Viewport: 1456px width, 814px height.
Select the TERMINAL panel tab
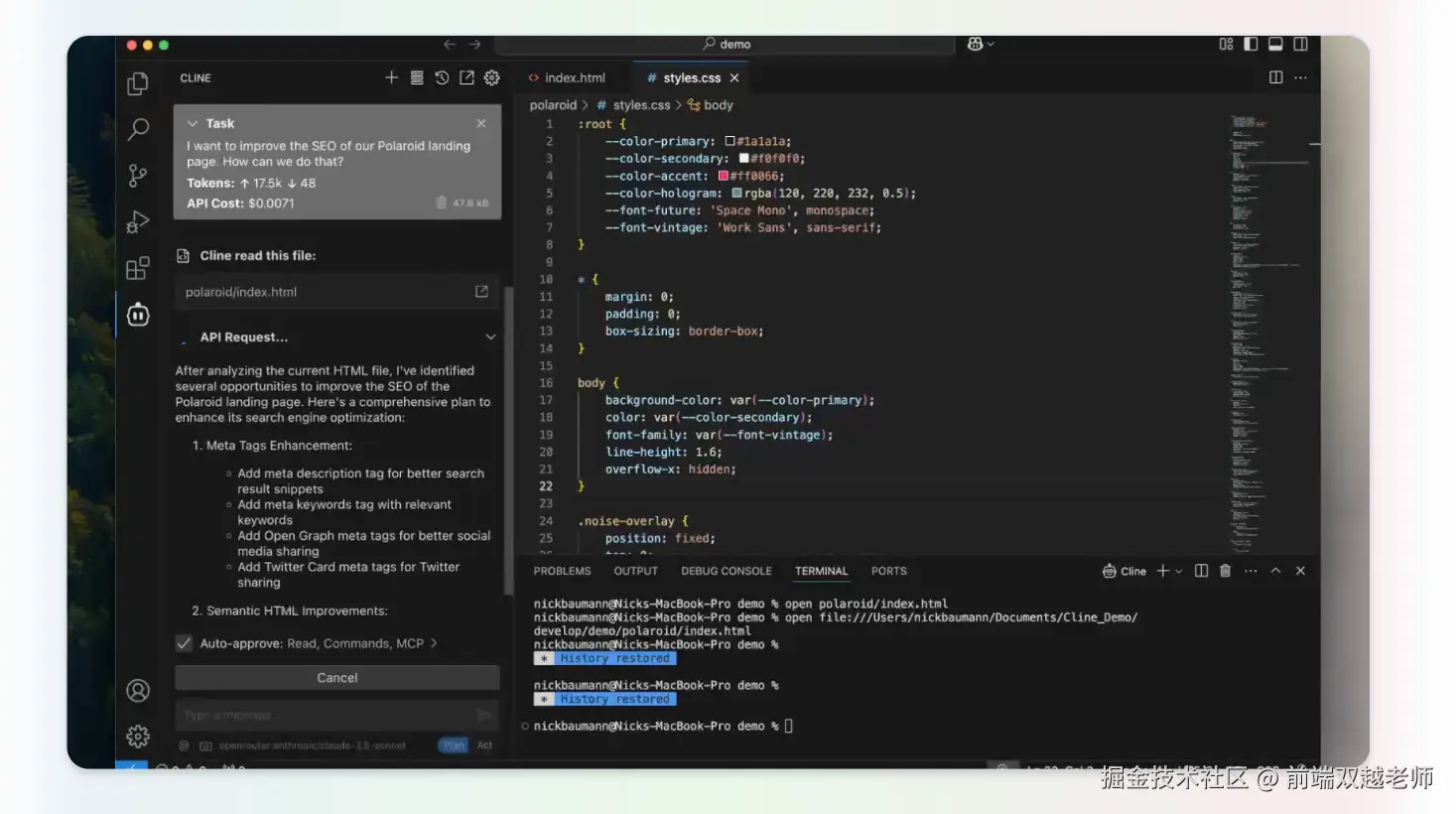pyautogui.click(x=821, y=571)
